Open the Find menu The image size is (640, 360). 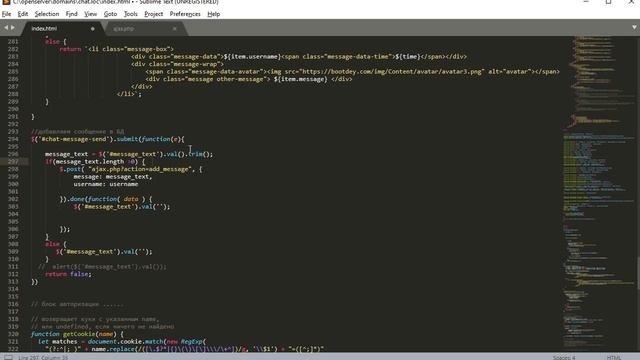tap(71, 14)
